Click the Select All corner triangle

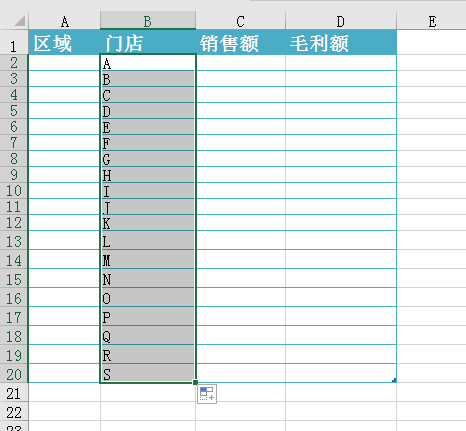[x=20, y=21]
